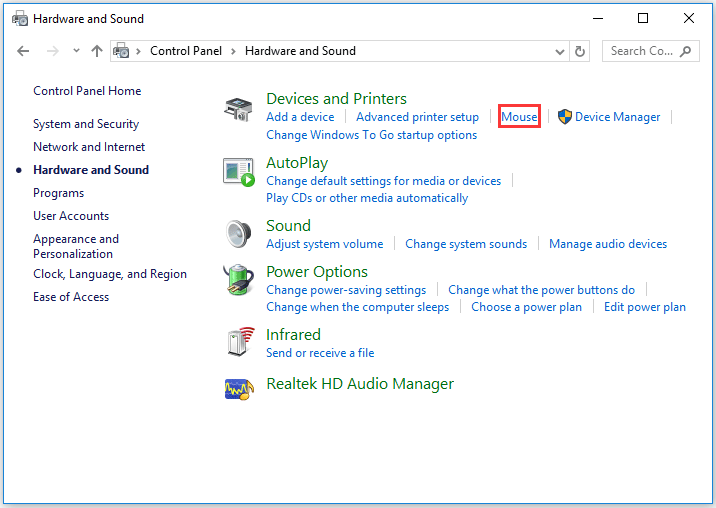Select System and Security in sidebar
This screenshot has width=716, height=508.
pos(86,124)
